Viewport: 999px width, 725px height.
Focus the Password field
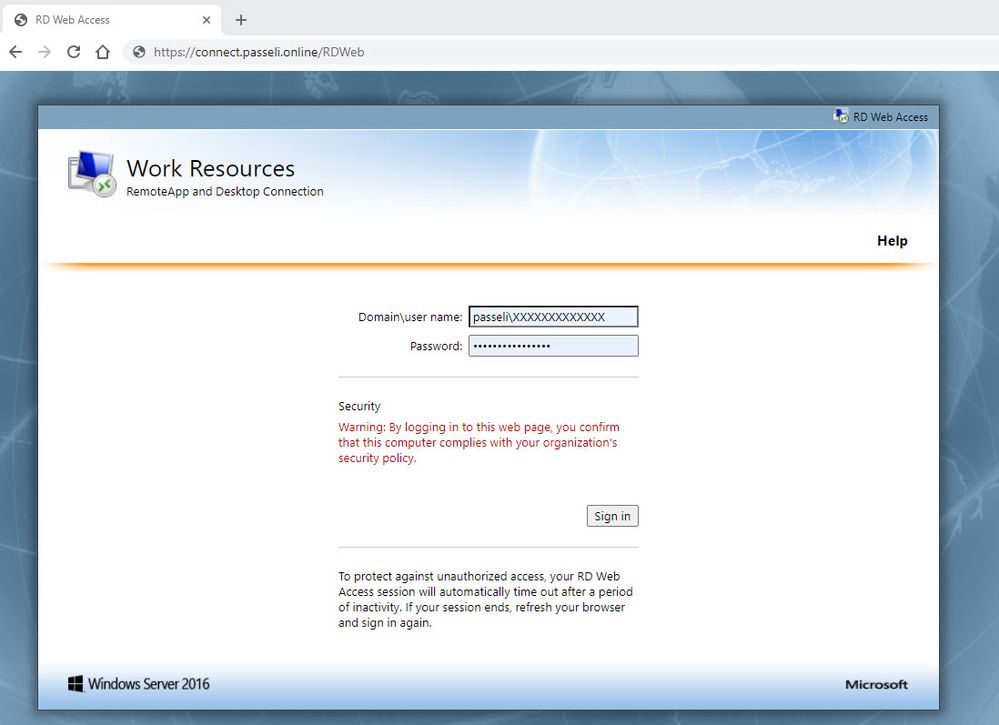(x=554, y=346)
